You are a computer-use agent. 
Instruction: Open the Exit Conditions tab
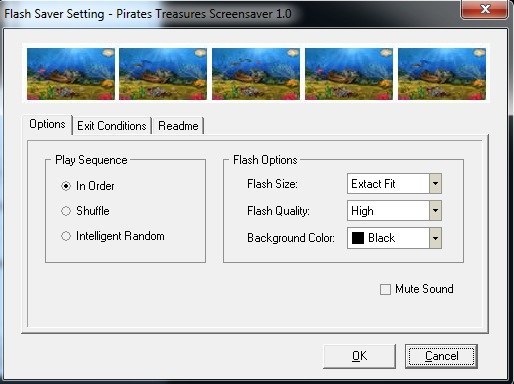[x=112, y=126]
